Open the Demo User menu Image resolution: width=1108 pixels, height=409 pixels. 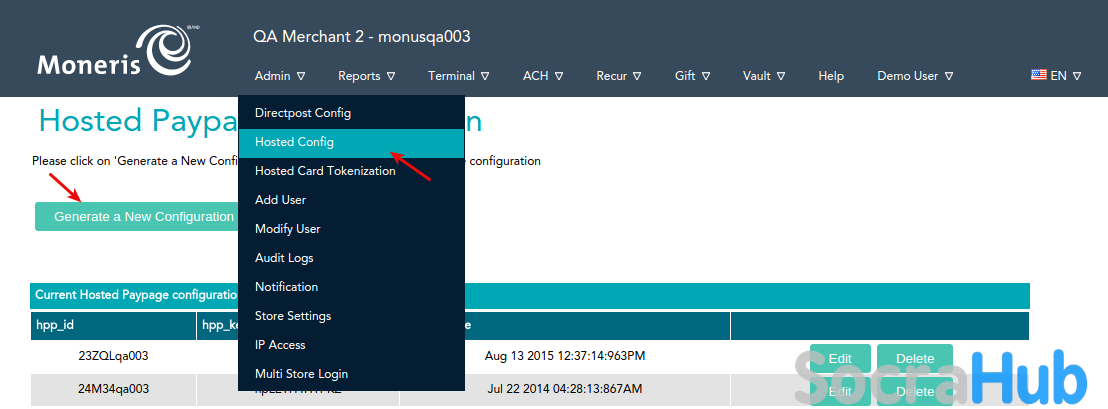[915, 76]
